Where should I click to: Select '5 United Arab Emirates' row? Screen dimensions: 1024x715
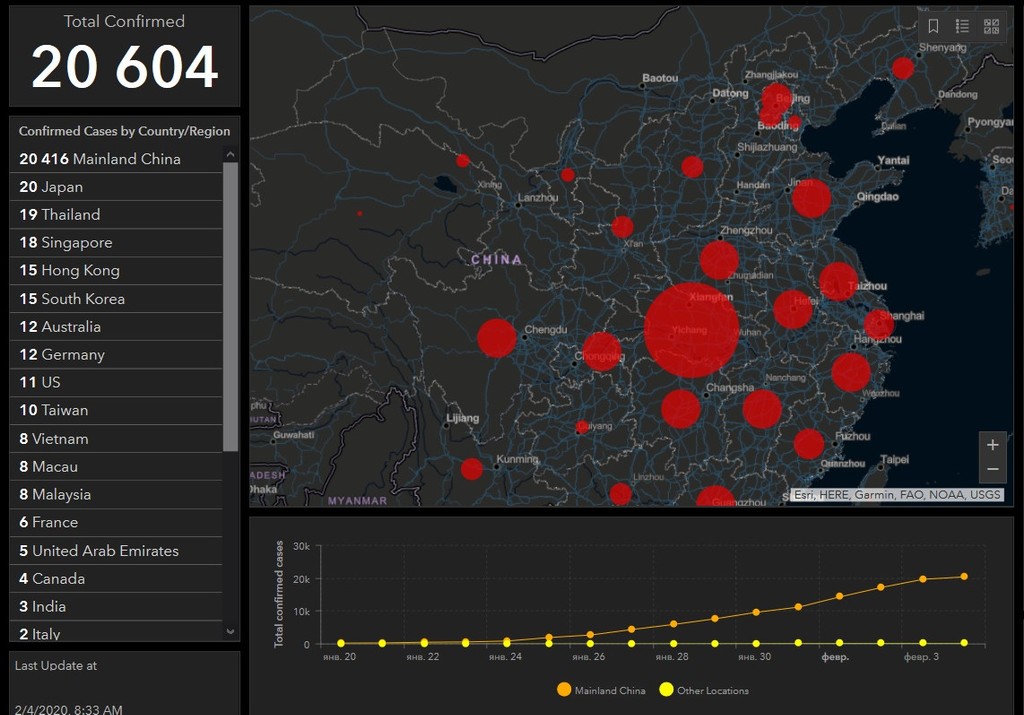tap(116, 551)
